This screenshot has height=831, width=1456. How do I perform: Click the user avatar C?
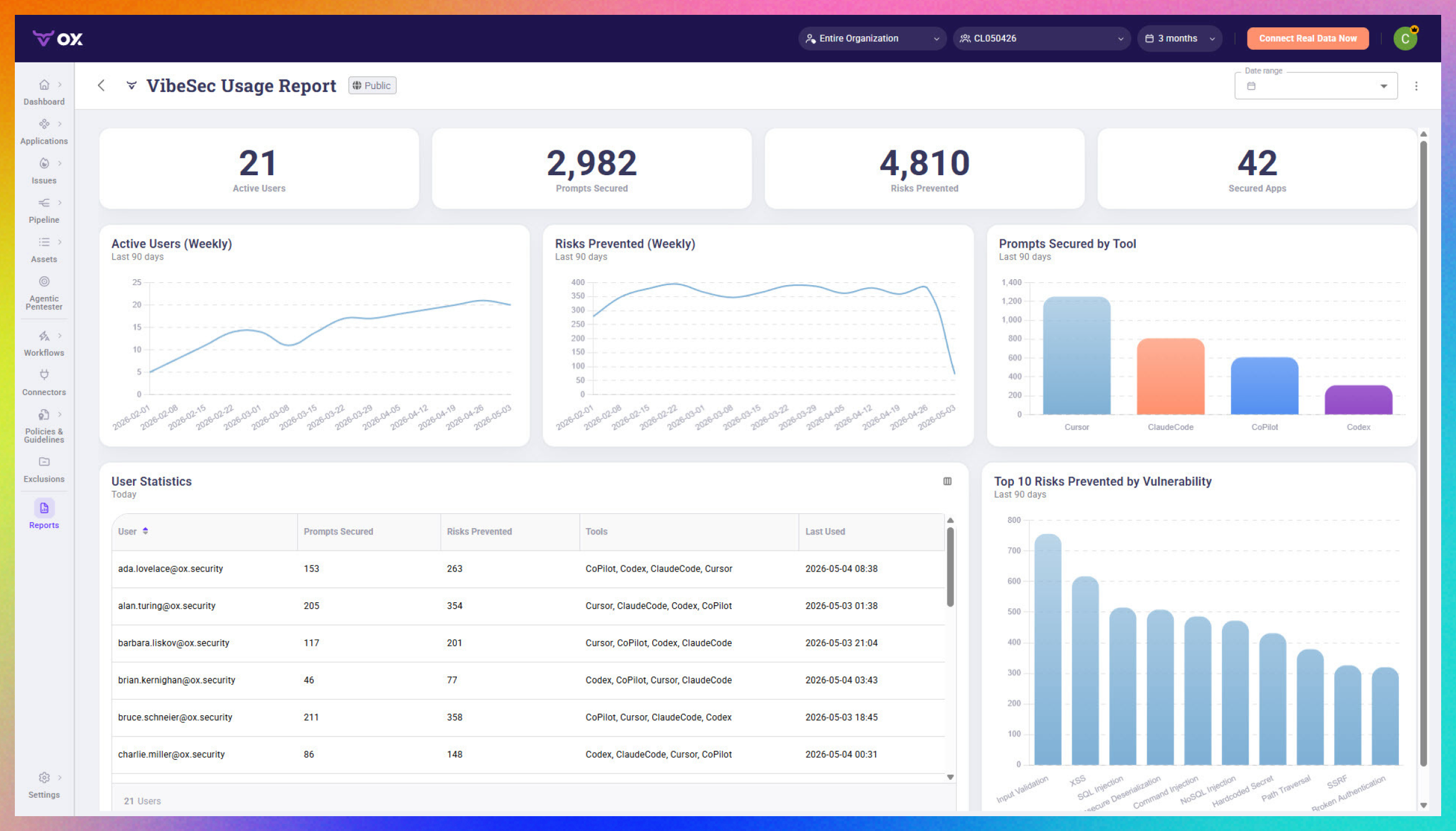click(x=1406, y=39)
